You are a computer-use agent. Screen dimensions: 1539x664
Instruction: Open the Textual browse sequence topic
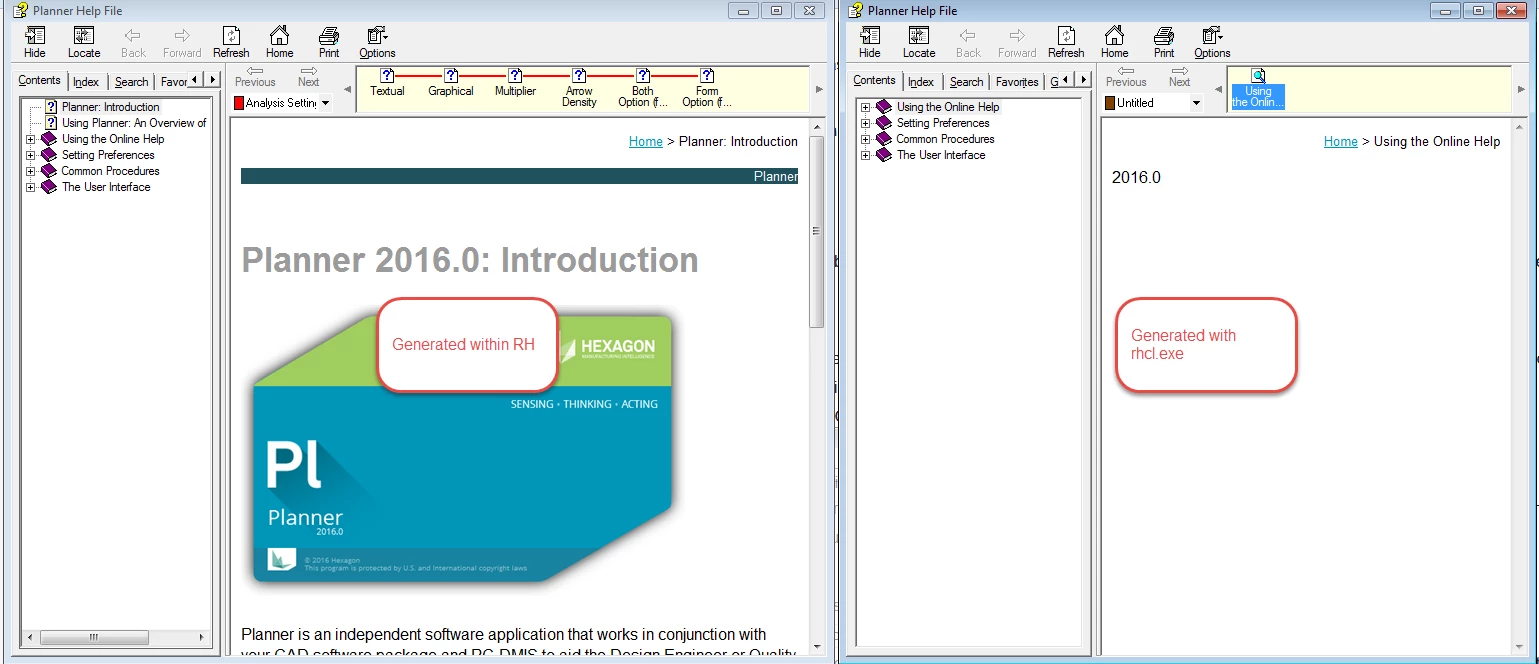387,83
